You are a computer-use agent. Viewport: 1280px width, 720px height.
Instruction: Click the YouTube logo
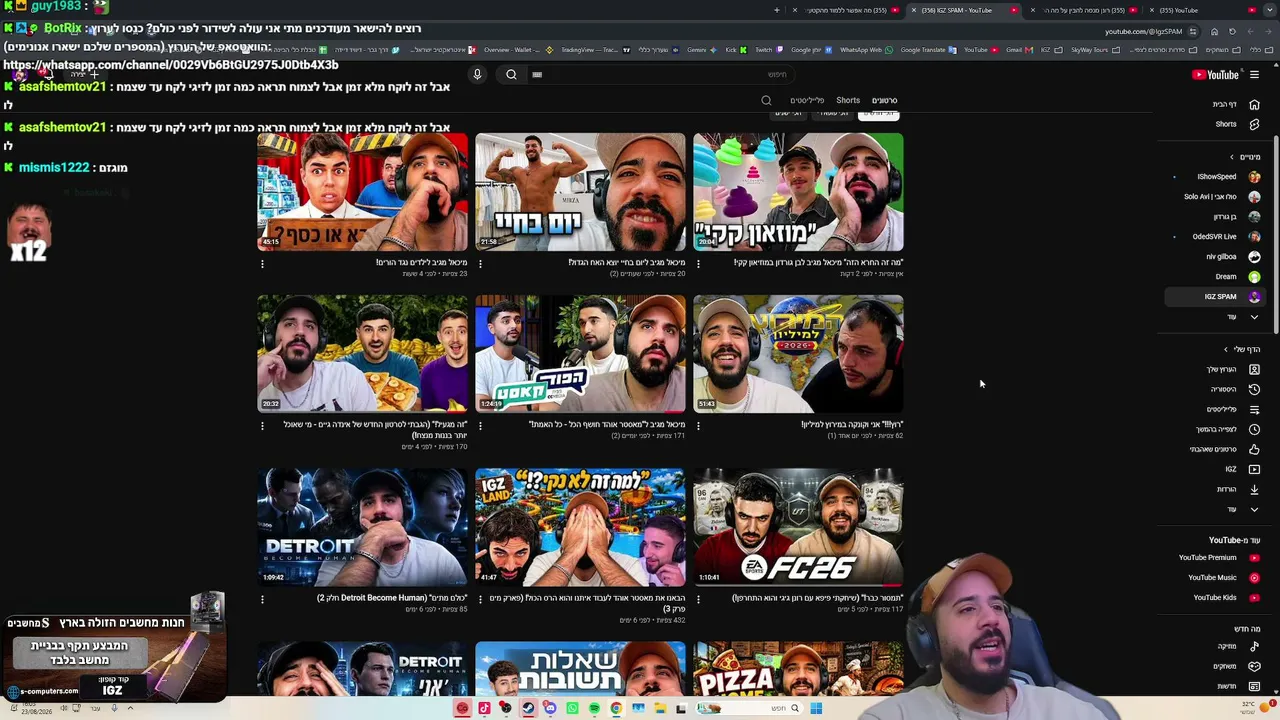(1215, 75)
